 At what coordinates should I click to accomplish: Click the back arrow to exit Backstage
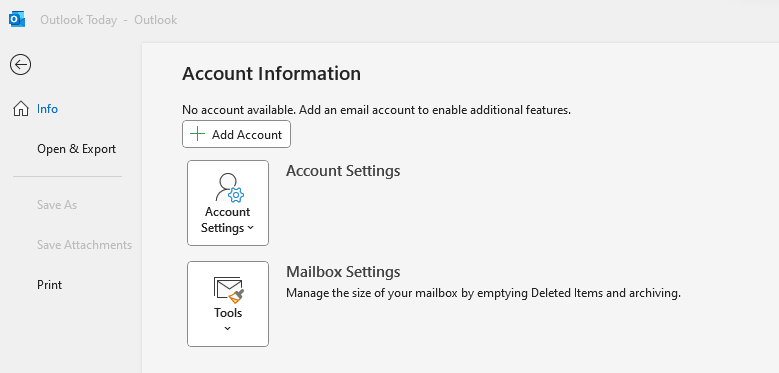pyautogui.click(x=20, y=65)
